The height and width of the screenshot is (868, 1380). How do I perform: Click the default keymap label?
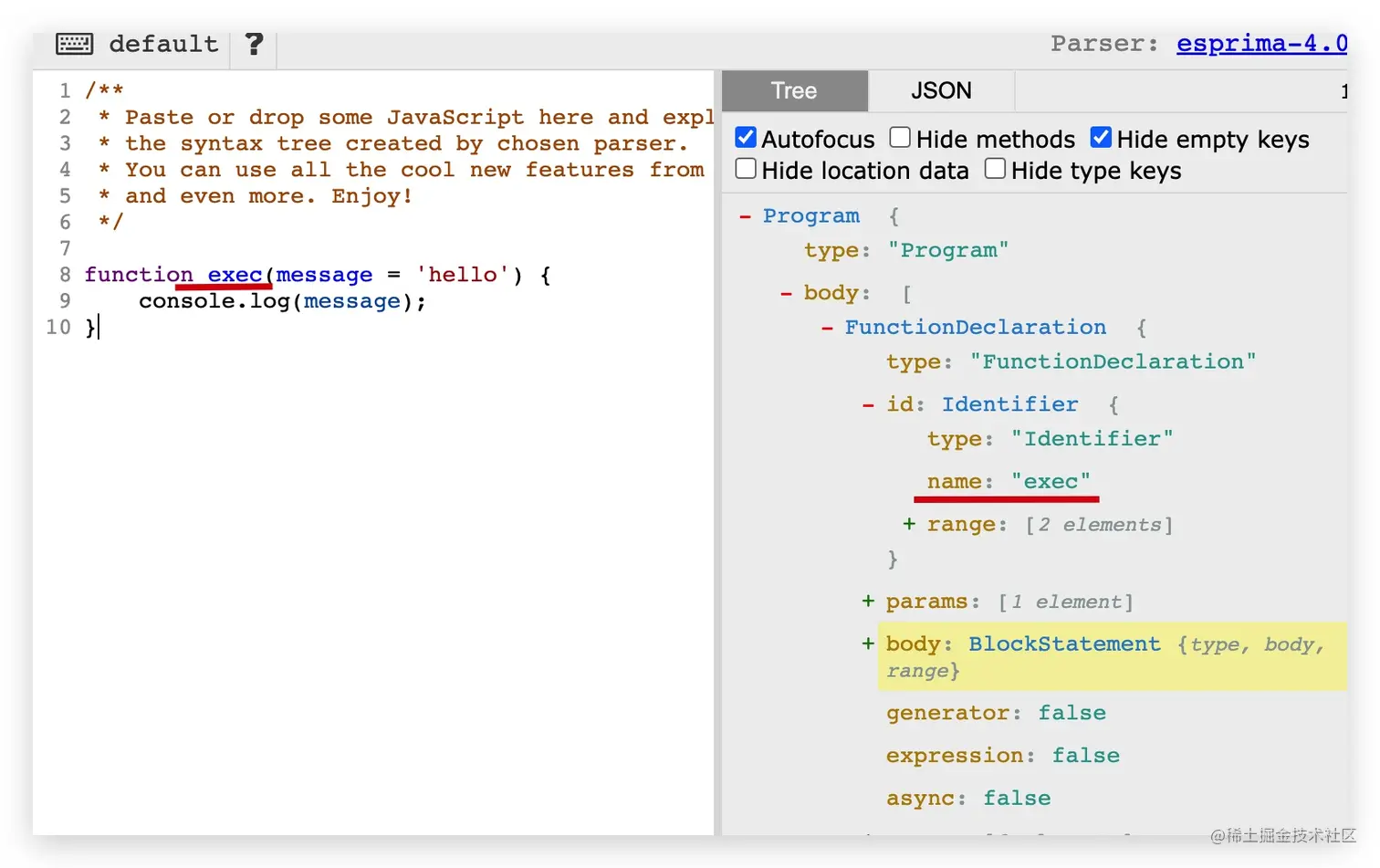(164, 44)
